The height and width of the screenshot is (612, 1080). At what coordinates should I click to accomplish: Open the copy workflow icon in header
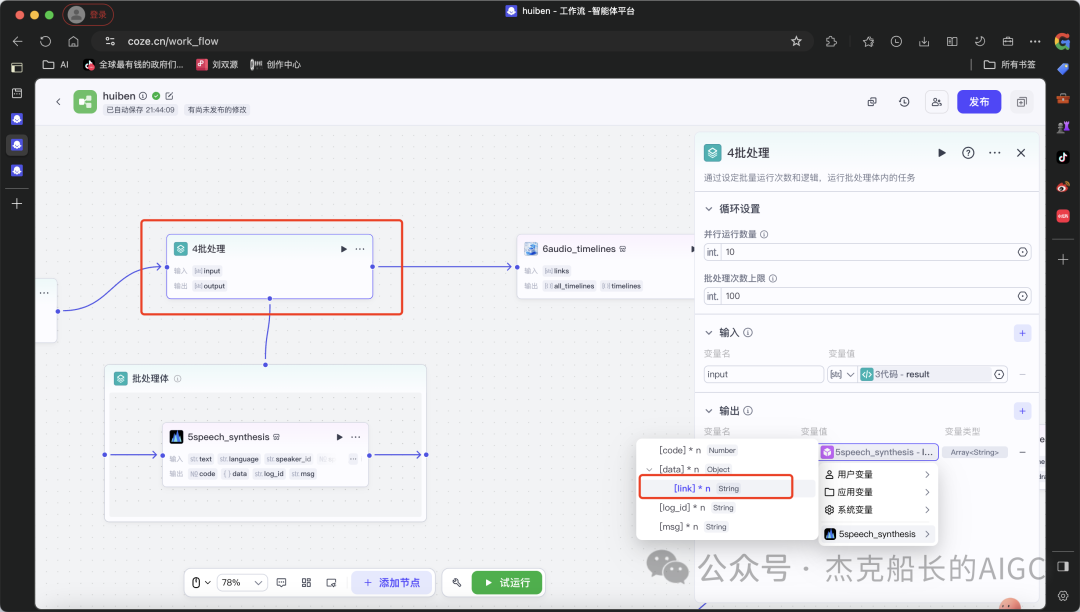click(872, 102)
